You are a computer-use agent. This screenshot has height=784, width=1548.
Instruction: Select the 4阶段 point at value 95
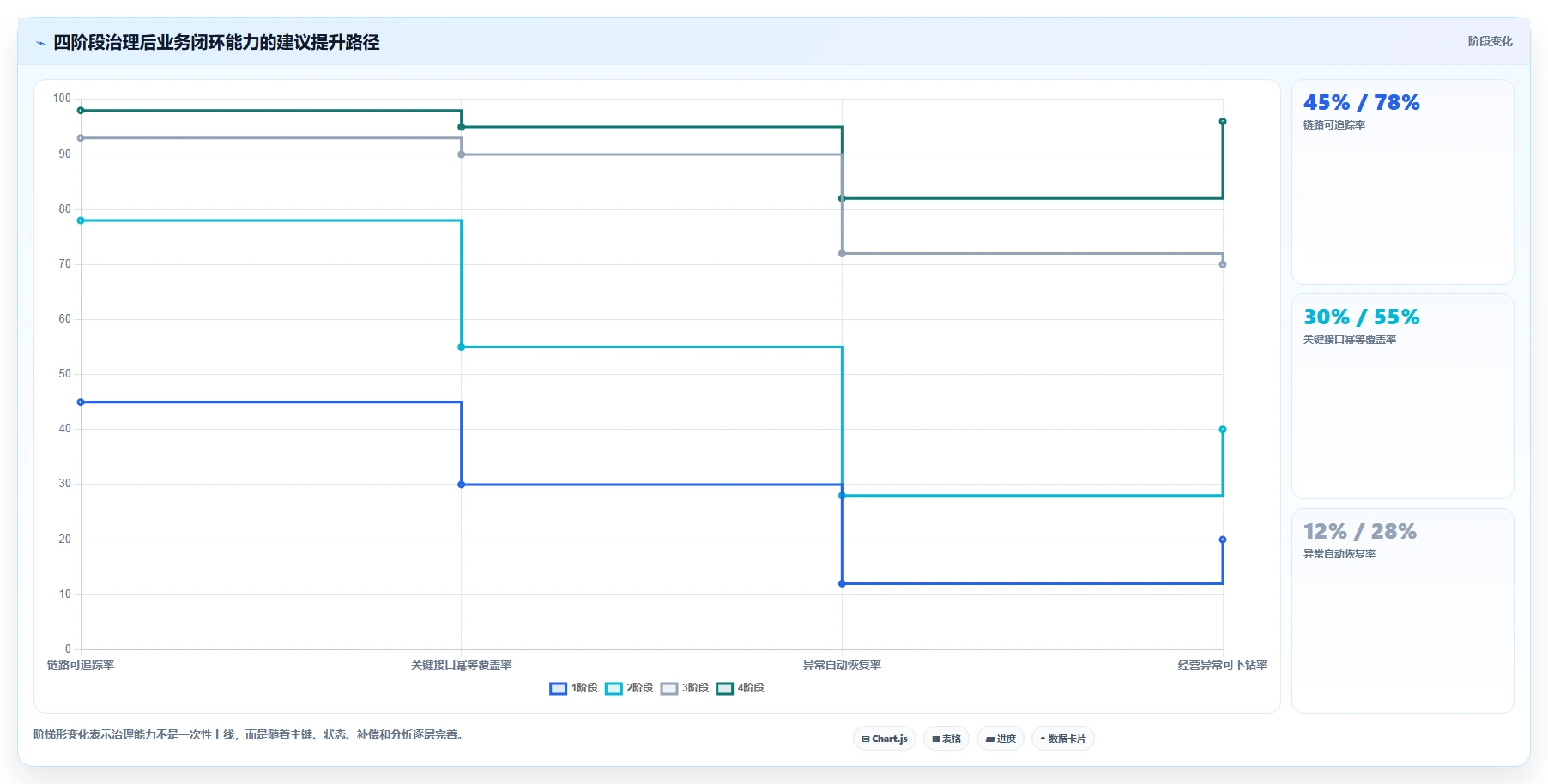(462, 127)
